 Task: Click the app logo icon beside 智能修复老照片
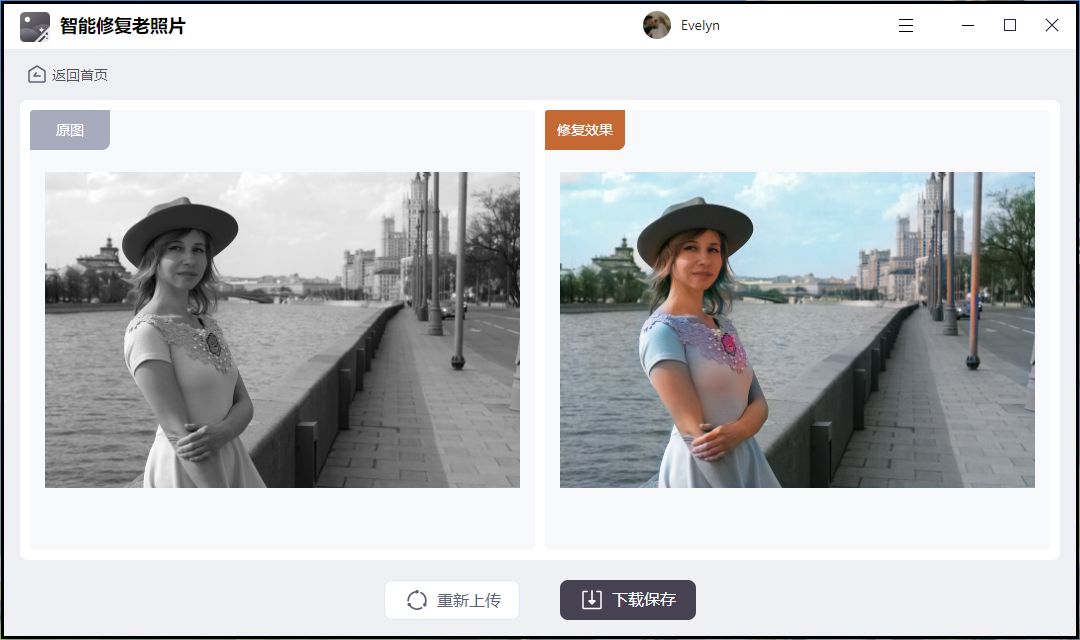pos(35,27)
